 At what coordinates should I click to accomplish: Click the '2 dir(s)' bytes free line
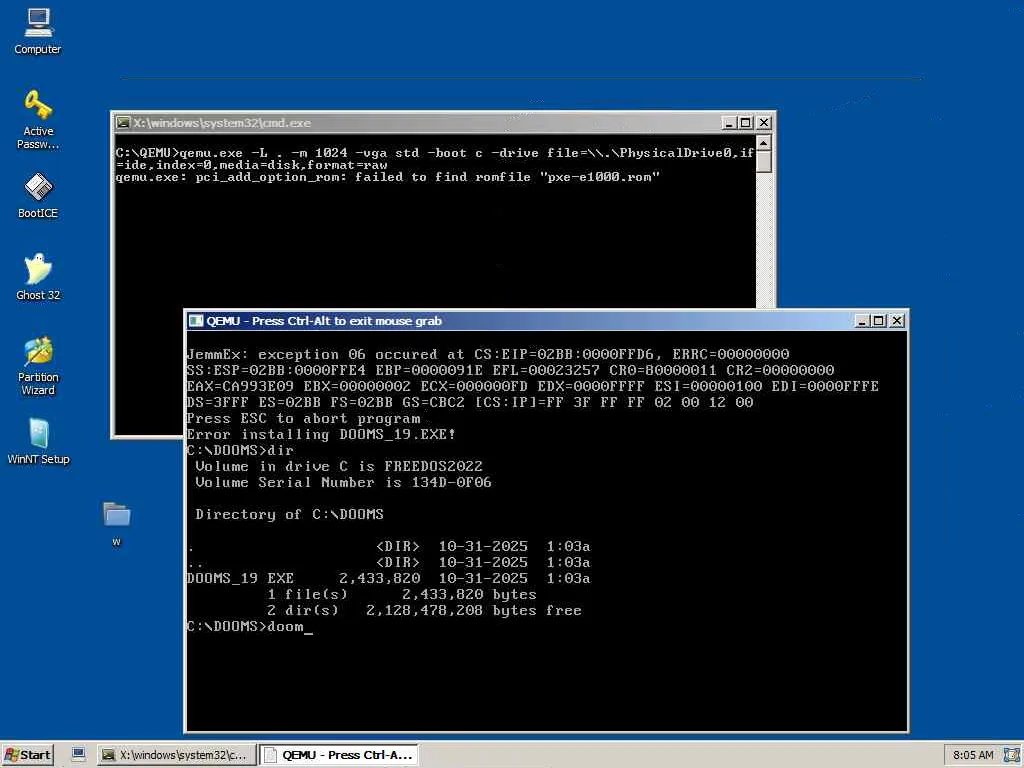click(424, 611)
